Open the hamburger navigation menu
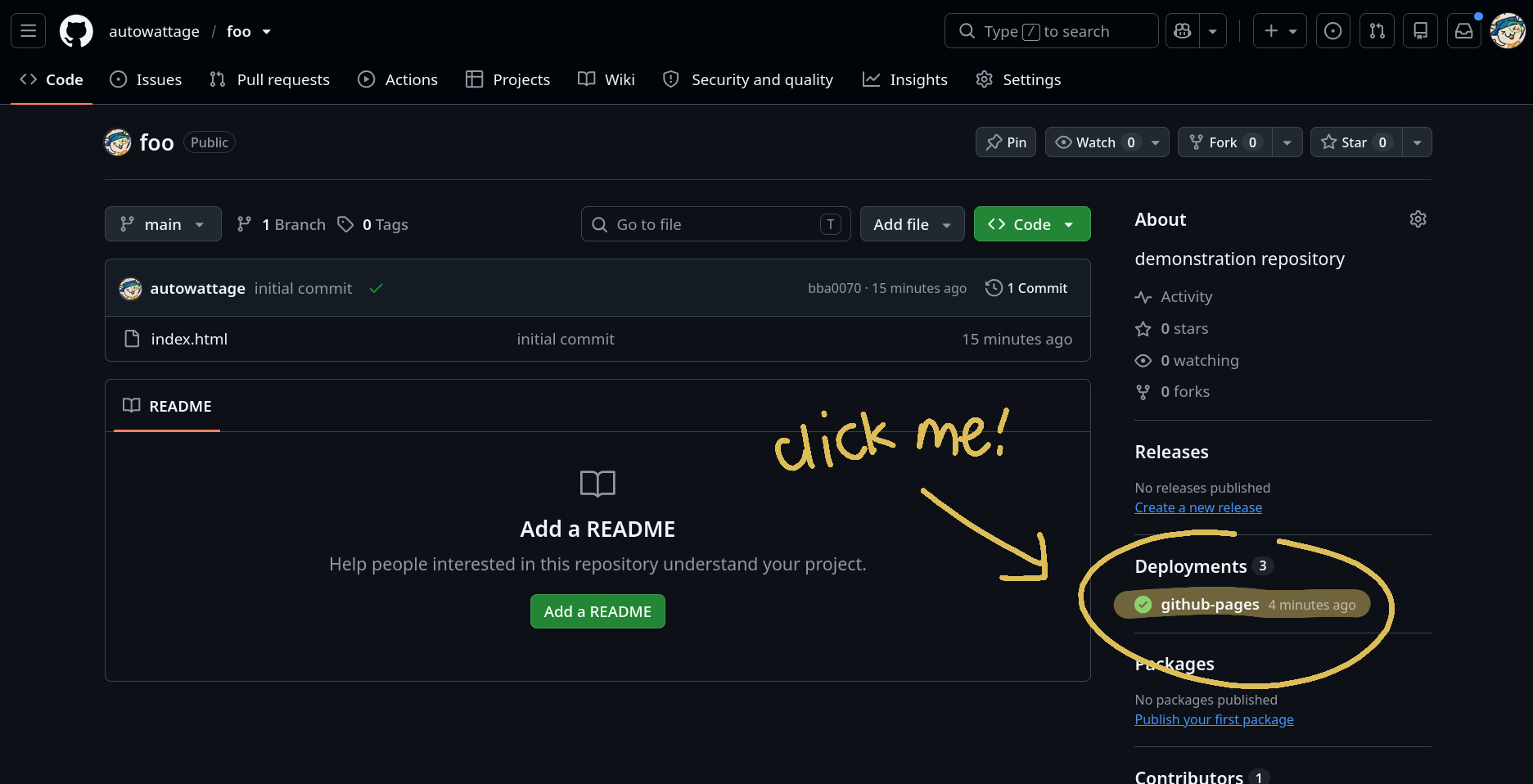 click(x=28, y=31)
